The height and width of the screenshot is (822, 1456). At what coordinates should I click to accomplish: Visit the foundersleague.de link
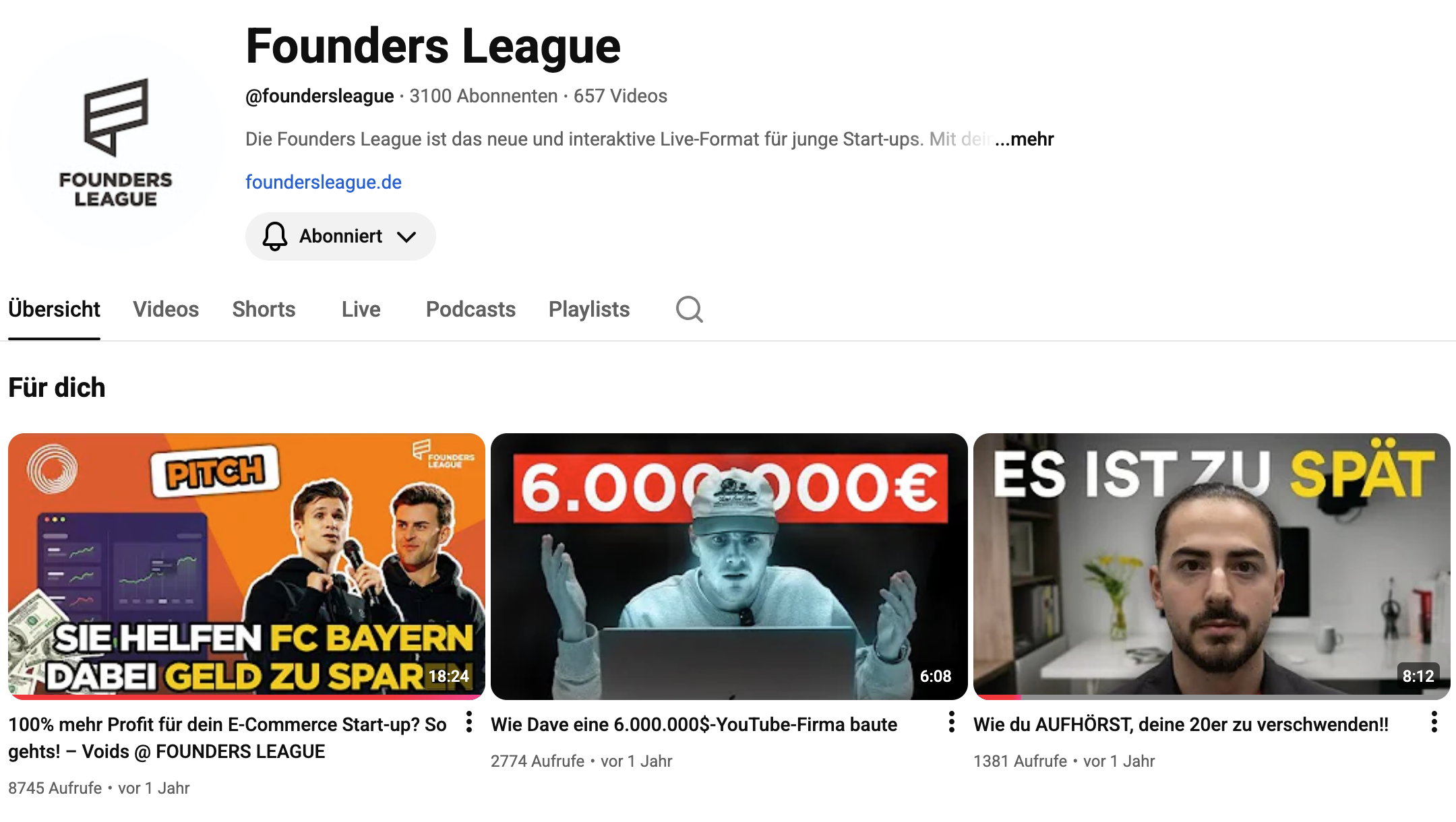tap(324, 182)
